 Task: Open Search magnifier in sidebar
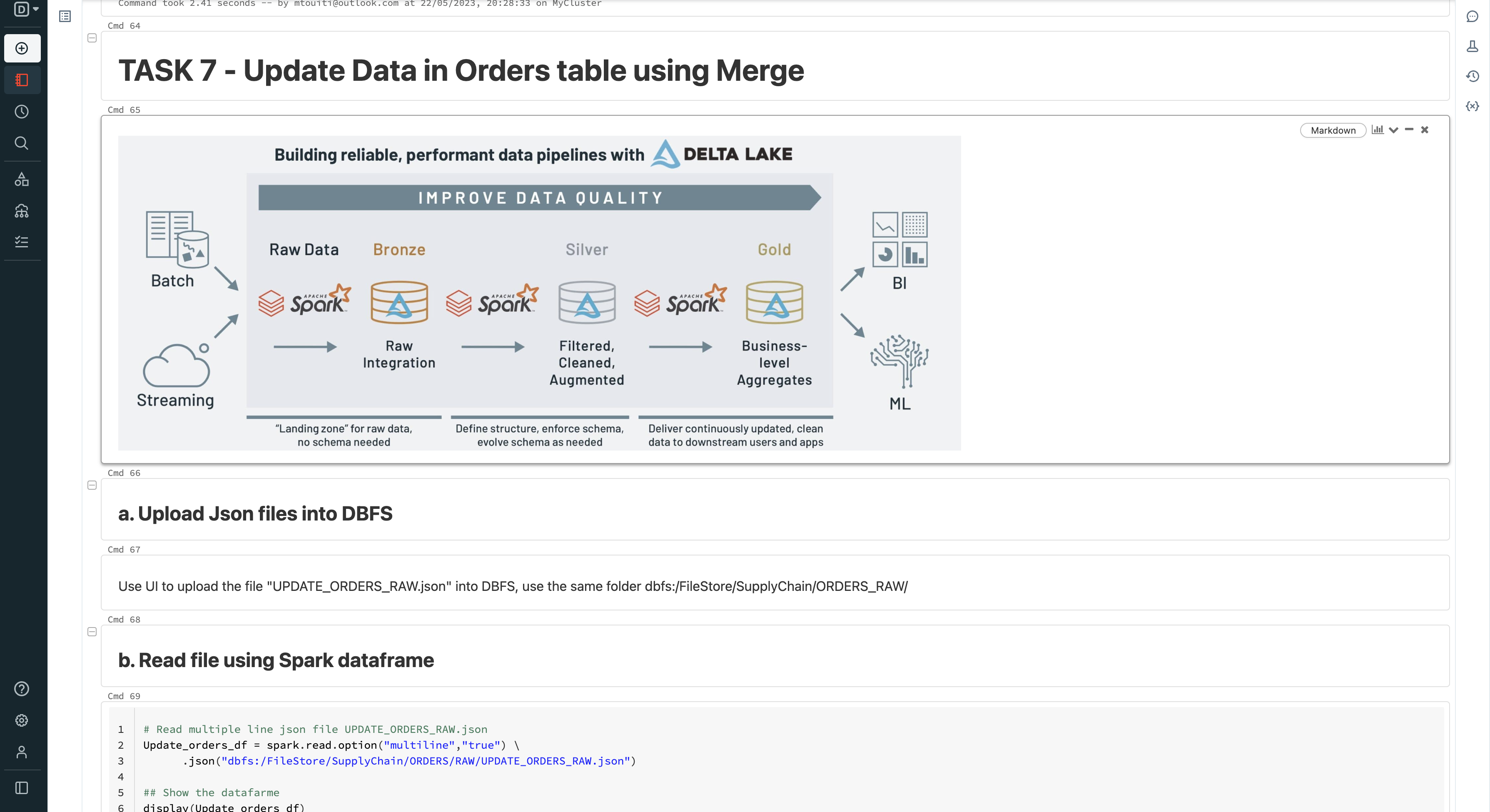point(22,143)
